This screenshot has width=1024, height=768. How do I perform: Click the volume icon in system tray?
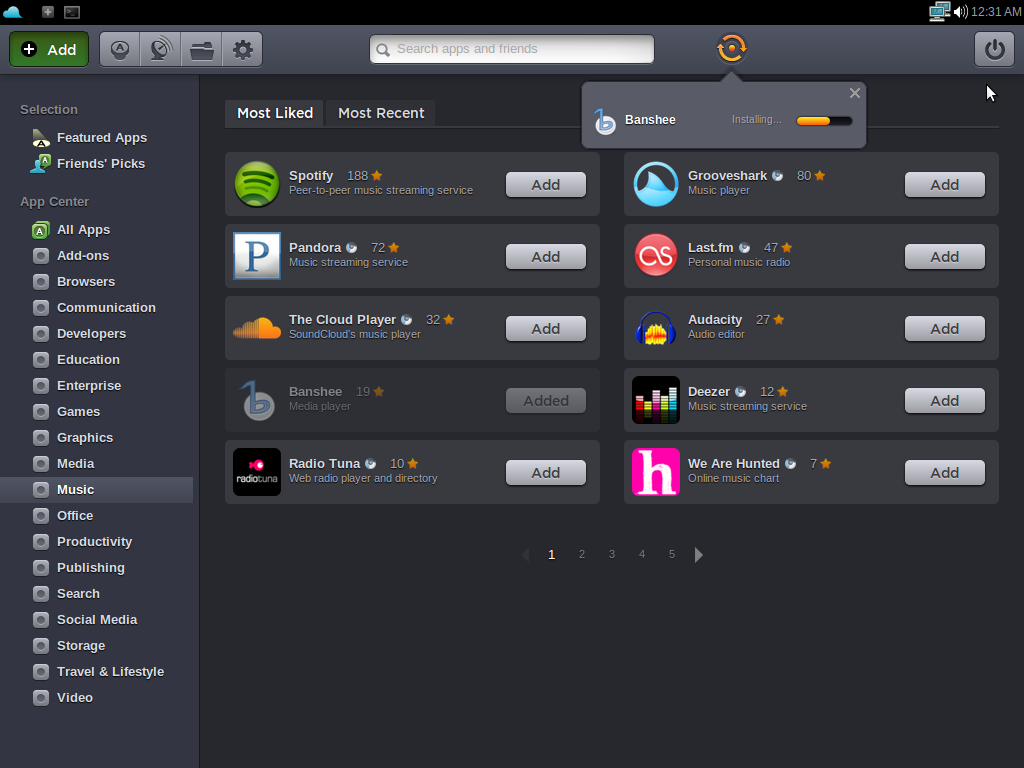(960, 12)
